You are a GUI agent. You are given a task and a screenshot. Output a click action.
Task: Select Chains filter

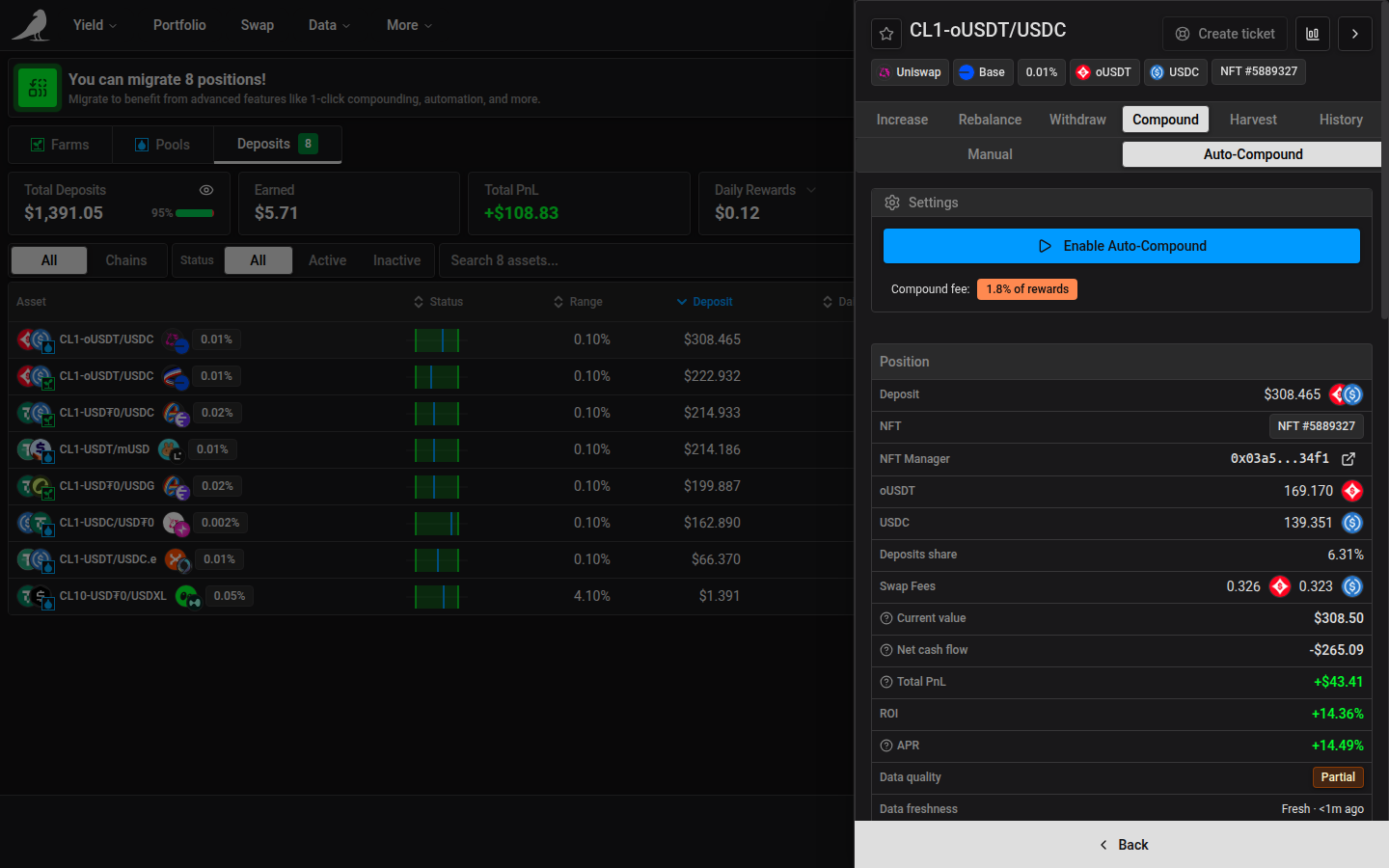coord(126,260)
